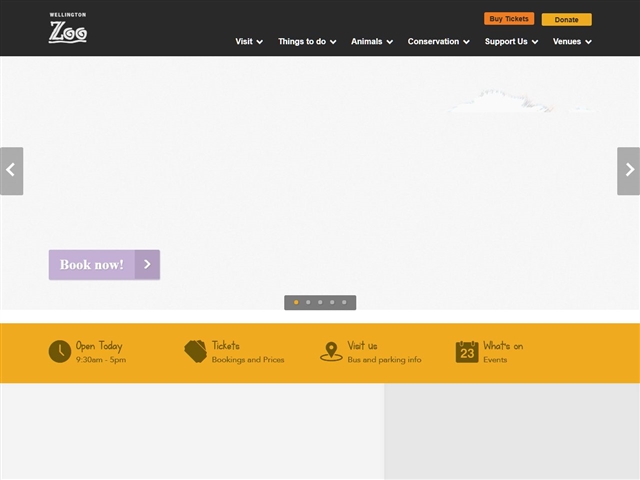Click the clock icon beside Open Today
The image size is (640, 480).
pyautogui.click(x=60, y=351)
